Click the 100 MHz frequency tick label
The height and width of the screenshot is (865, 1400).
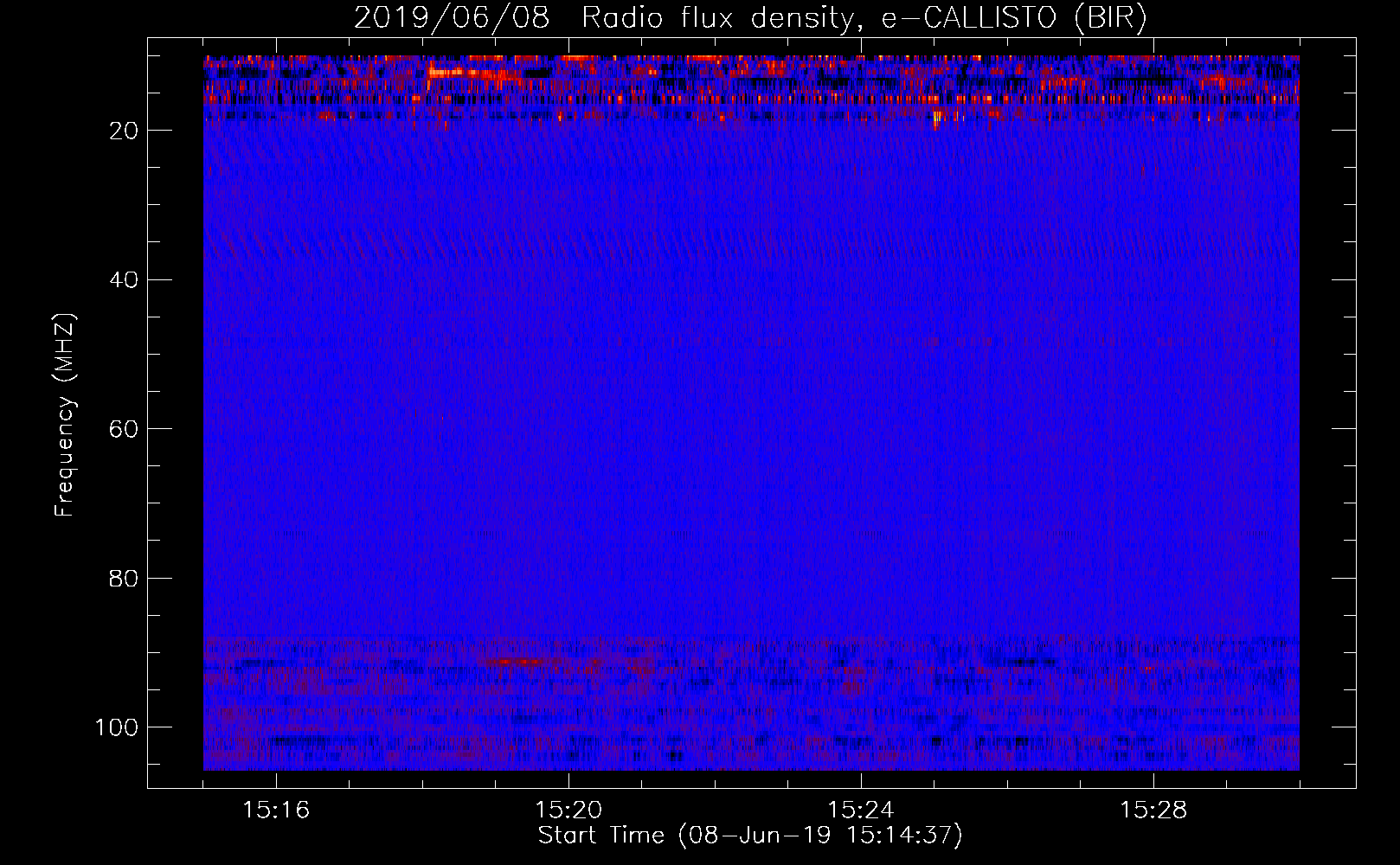point(117,727)
